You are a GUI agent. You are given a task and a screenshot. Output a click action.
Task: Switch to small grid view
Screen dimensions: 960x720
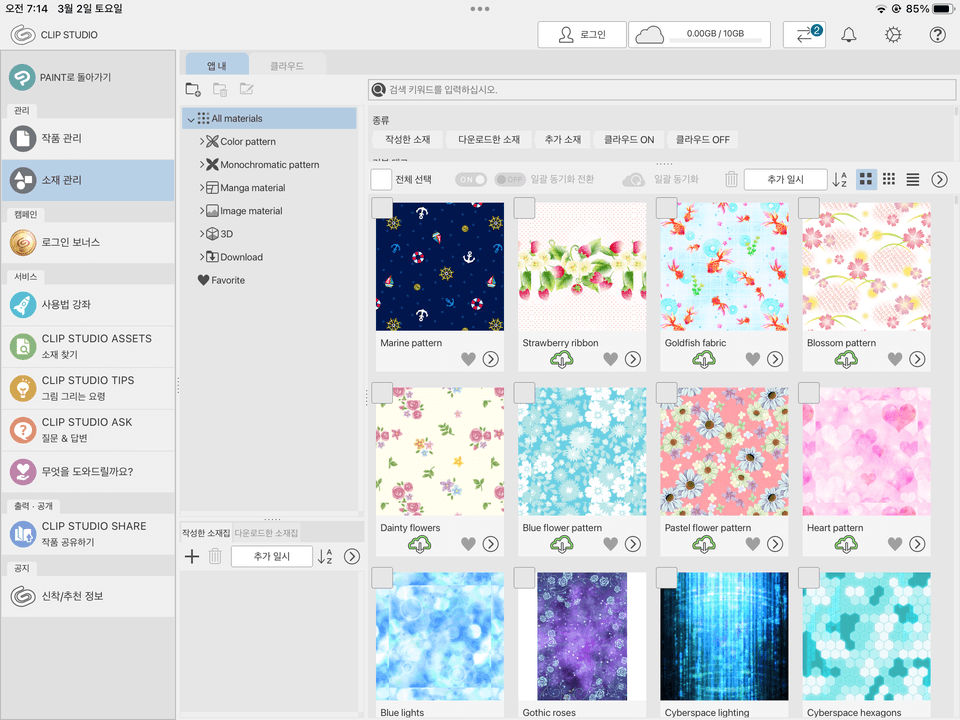pos(889,180)
